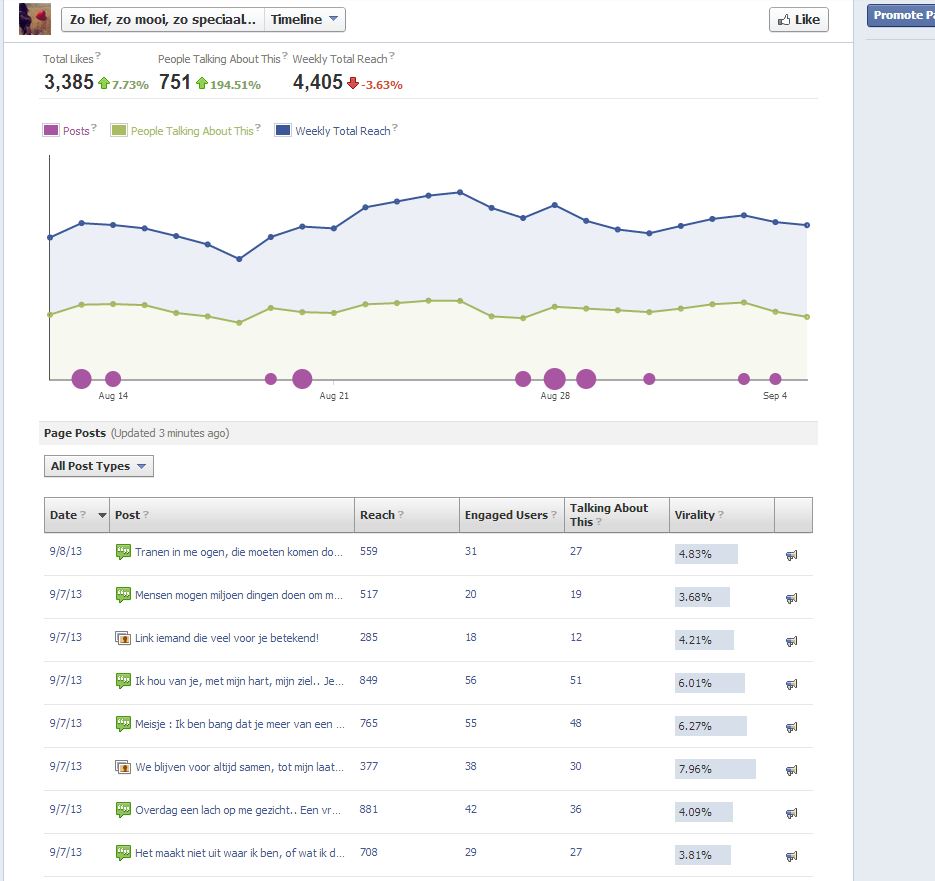Click the 3,385 total likes figure
Screen dimensions: 935x881
[69, 82]
